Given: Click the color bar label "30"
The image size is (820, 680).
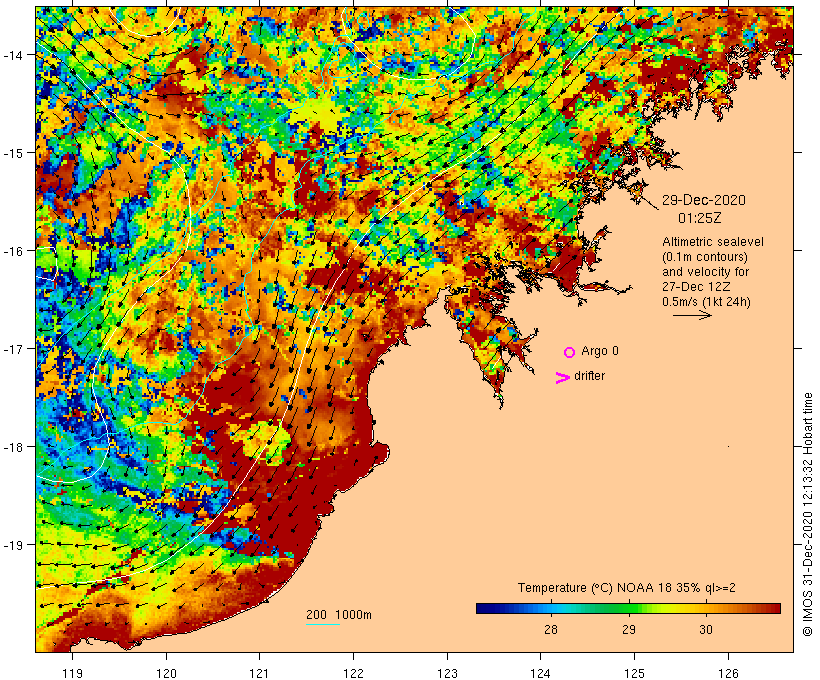Looking at the screenshot, I should tap(706, 629).
